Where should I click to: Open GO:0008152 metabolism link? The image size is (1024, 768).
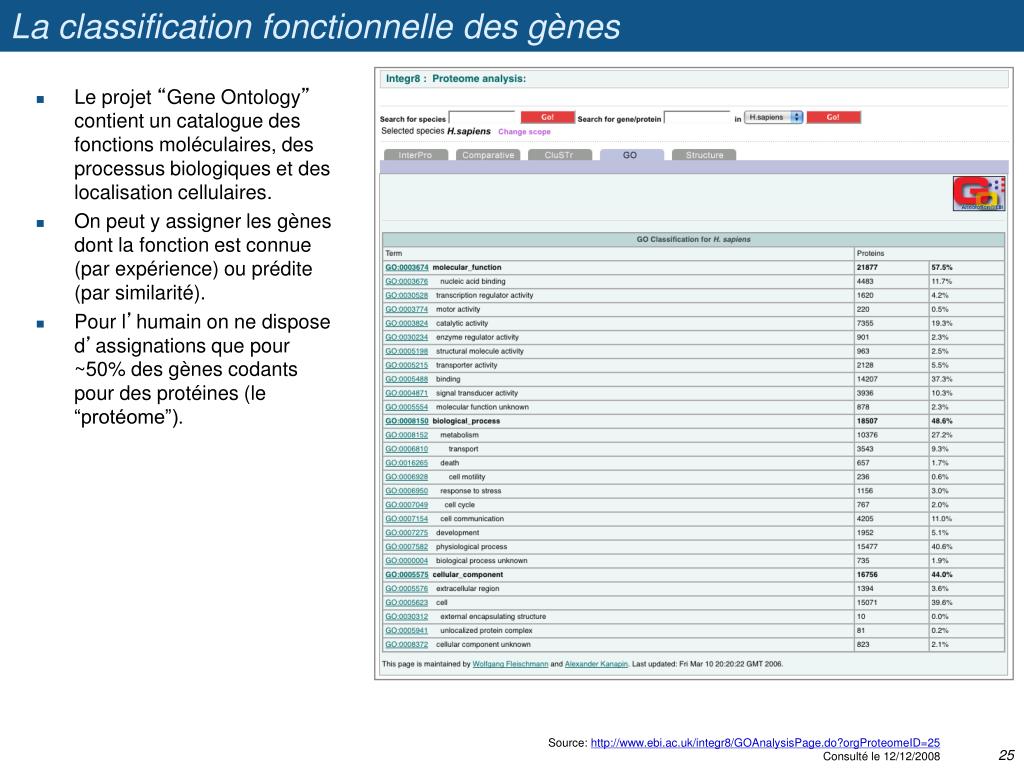(407, 435)
